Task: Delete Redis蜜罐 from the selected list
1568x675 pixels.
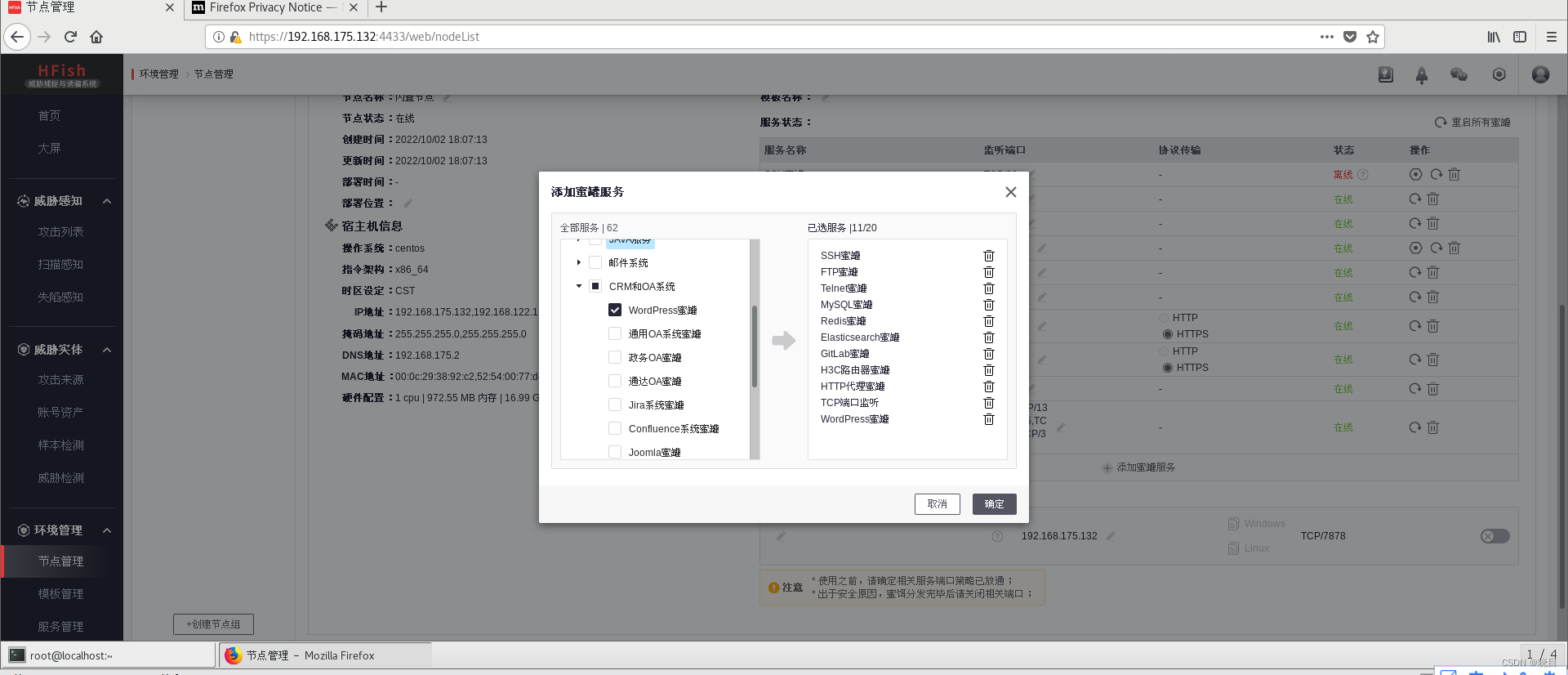Action: coord(988,321)
